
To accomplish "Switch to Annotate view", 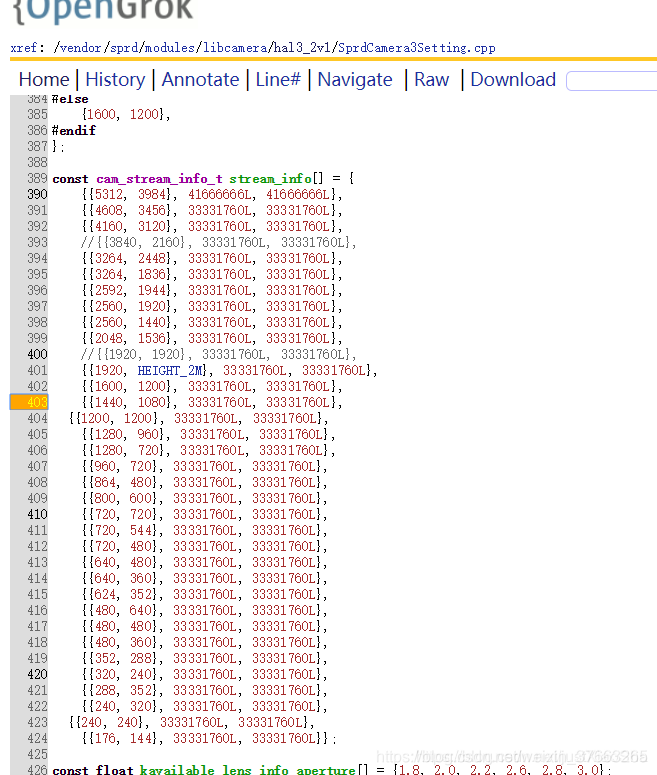I will pyautogui.click(x=200, y=80).
